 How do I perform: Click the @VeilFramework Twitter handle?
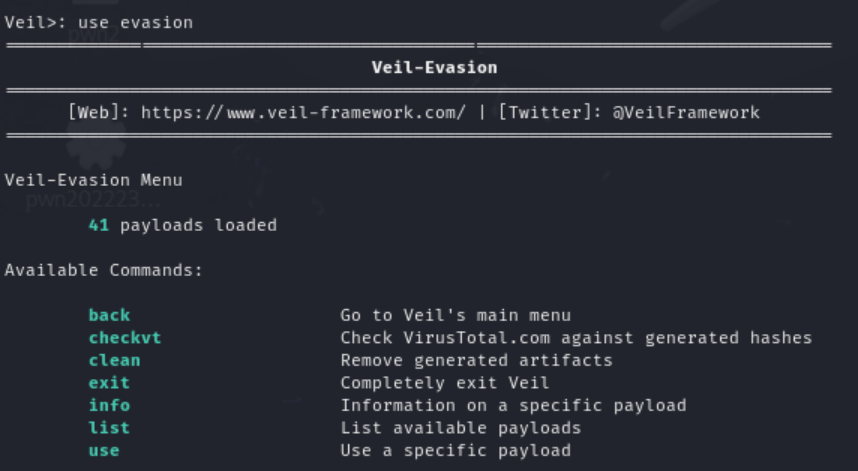pos(686,113)
